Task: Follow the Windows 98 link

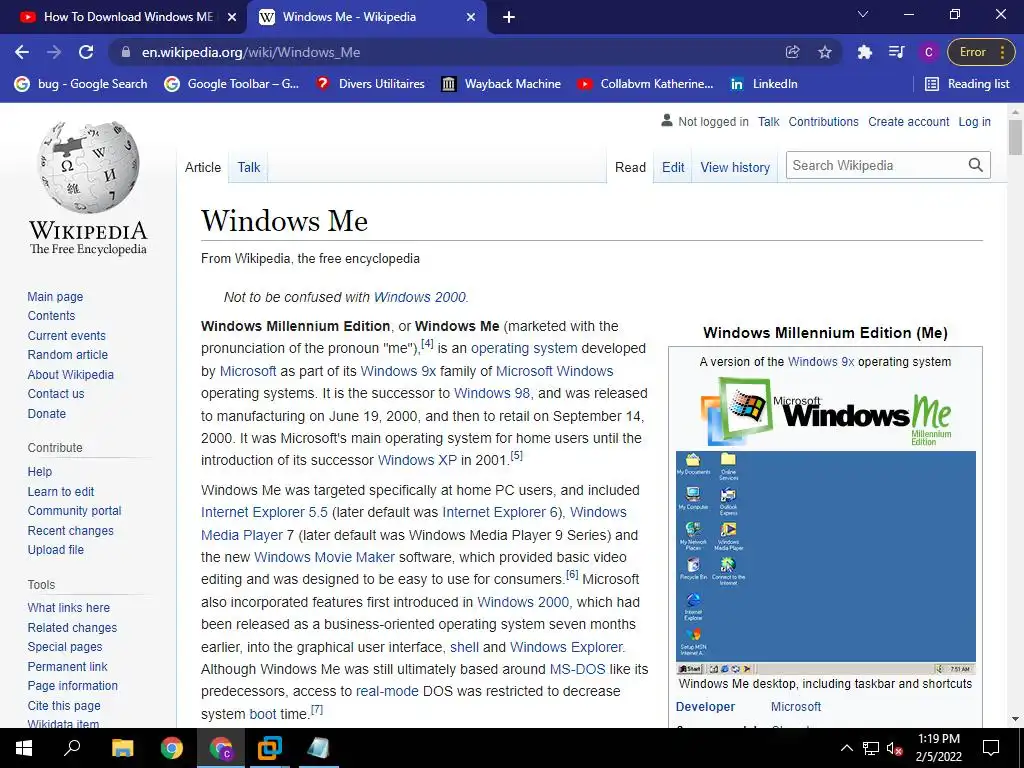Action: pos(492,393)
